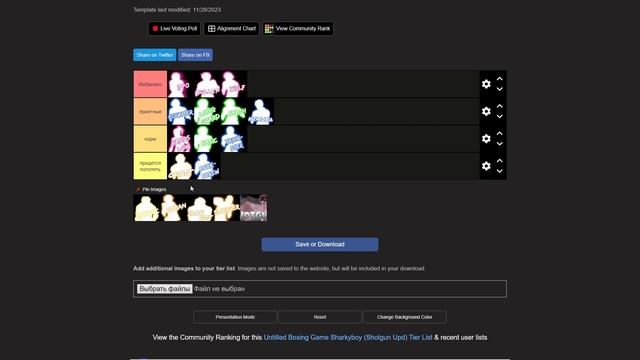Image resolution: width=640 pixels, height=360 pixels.
Task: Open settings gear for норм tier row
Action: 486,139
